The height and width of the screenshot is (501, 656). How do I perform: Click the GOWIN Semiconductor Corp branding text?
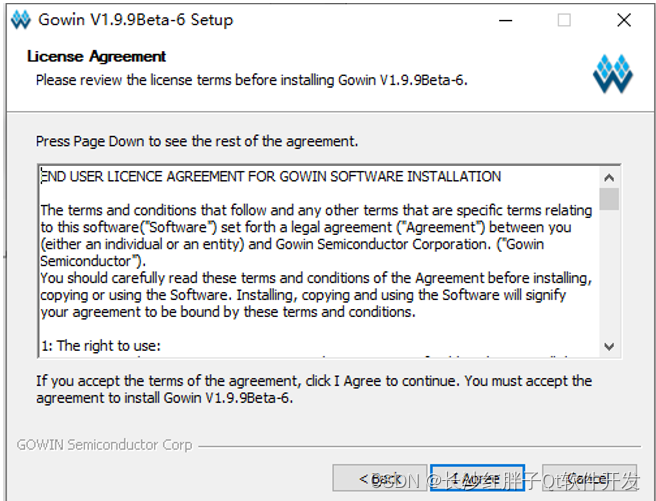(x=104, y=444)
